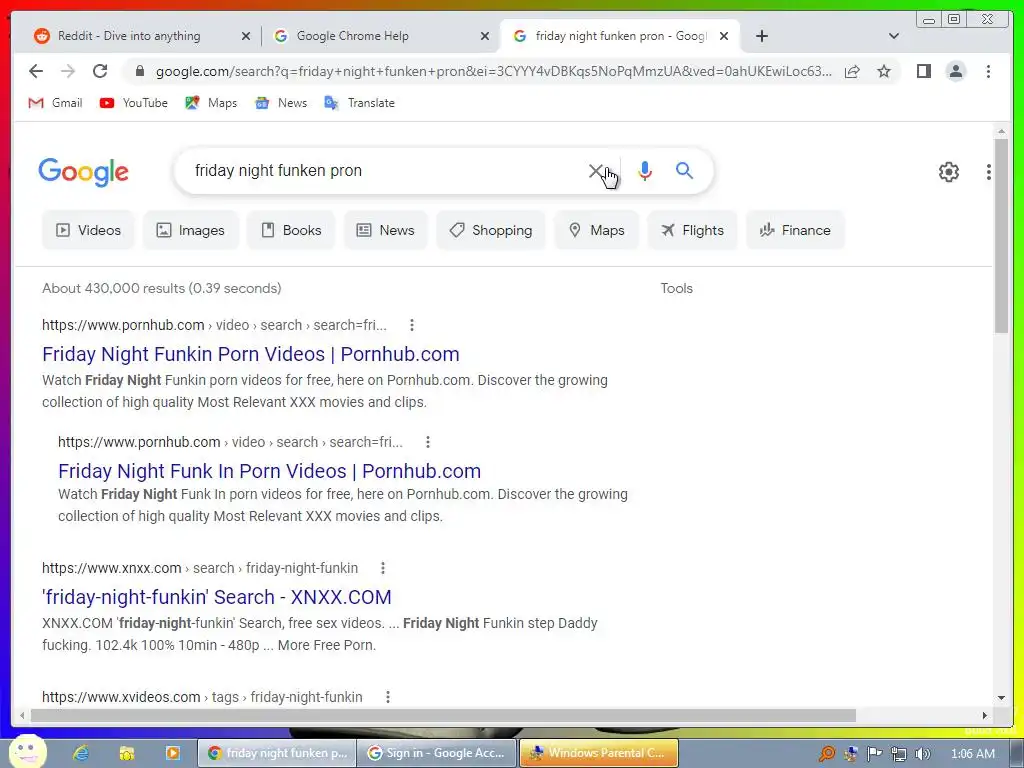Start voice search with the microphone
1024x768 pixels.
[645, 171]
